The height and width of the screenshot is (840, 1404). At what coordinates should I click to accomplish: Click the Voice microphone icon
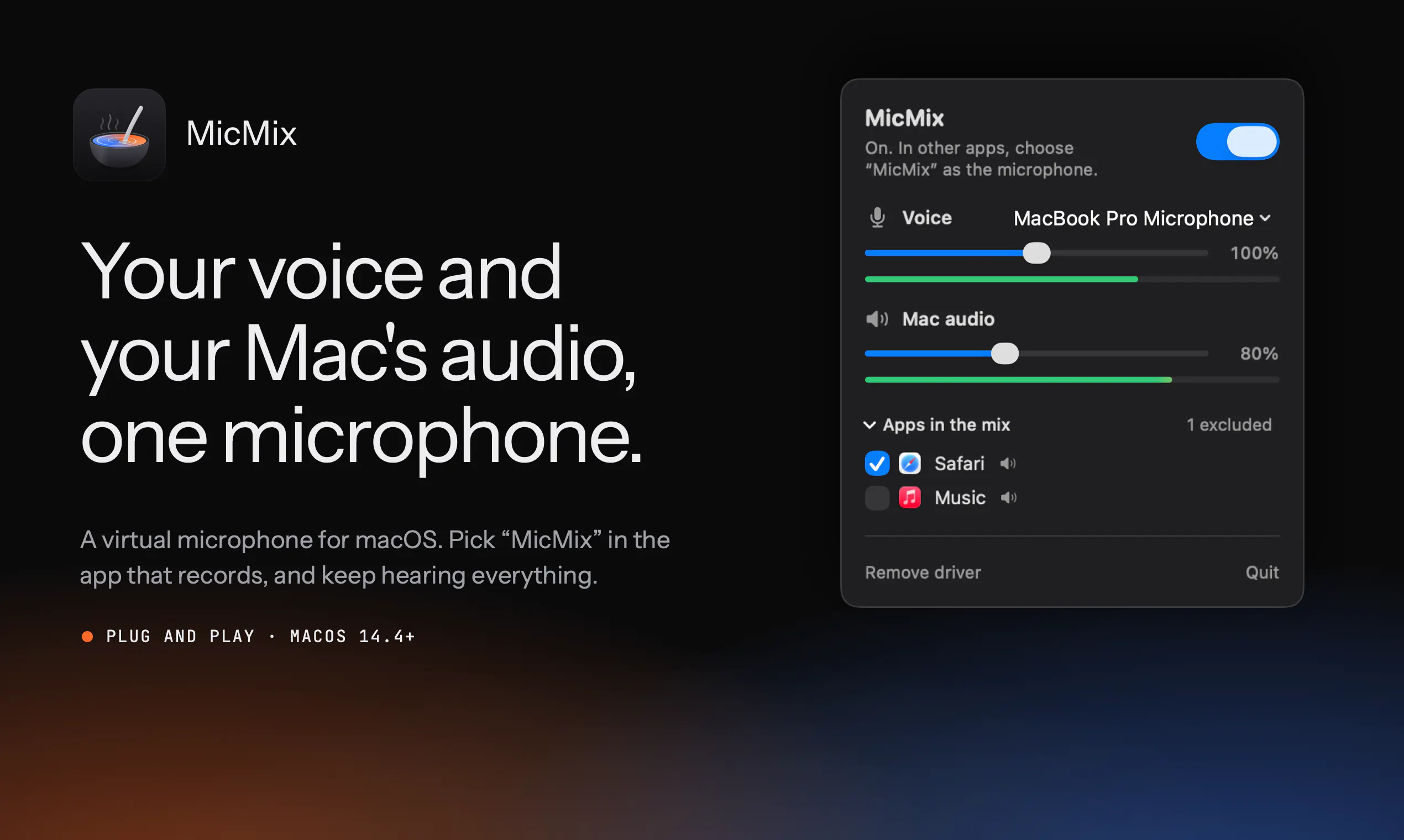(x=877, y=217)
